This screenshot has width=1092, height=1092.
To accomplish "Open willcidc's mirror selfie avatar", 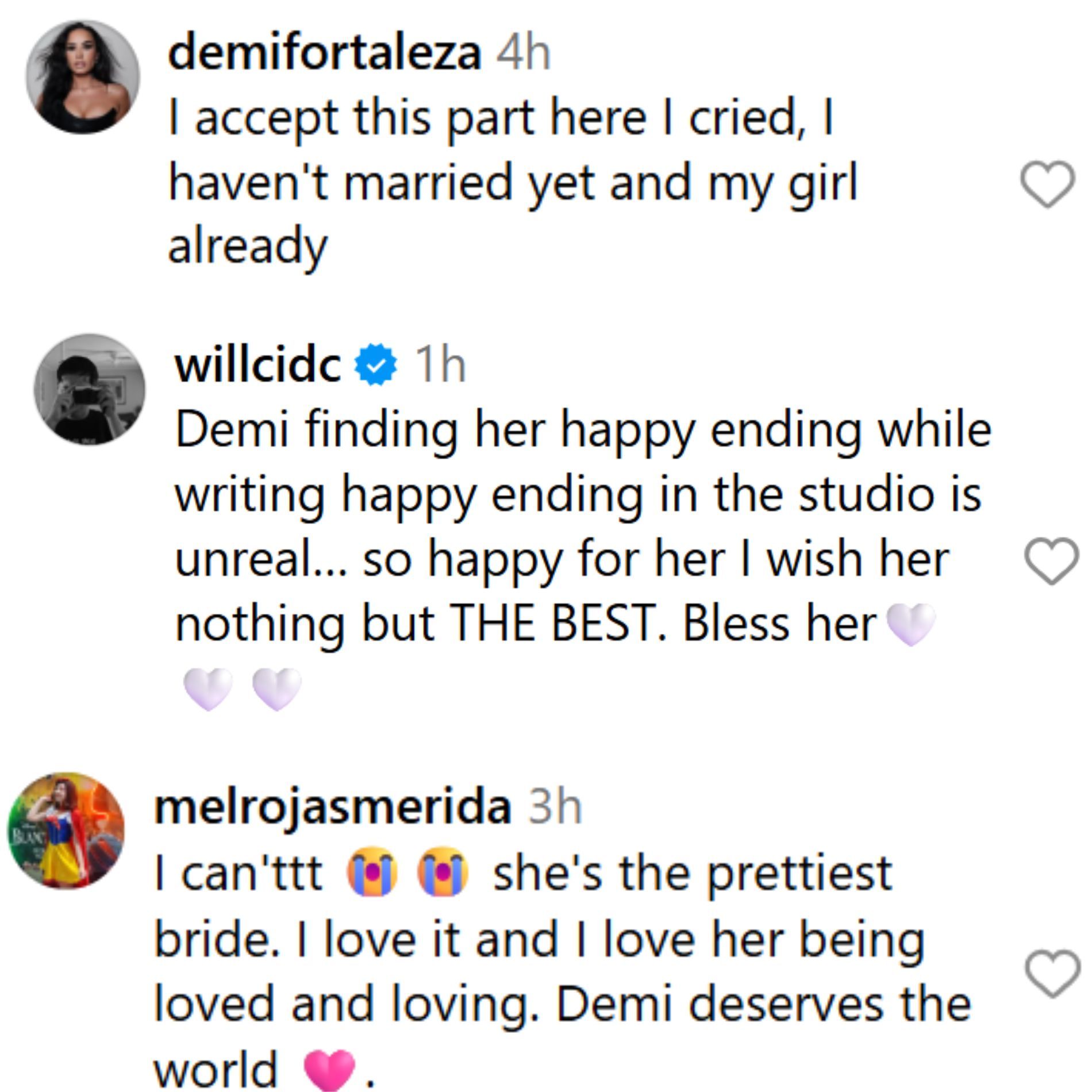I will pyautogui.click(x=90, y=390).
